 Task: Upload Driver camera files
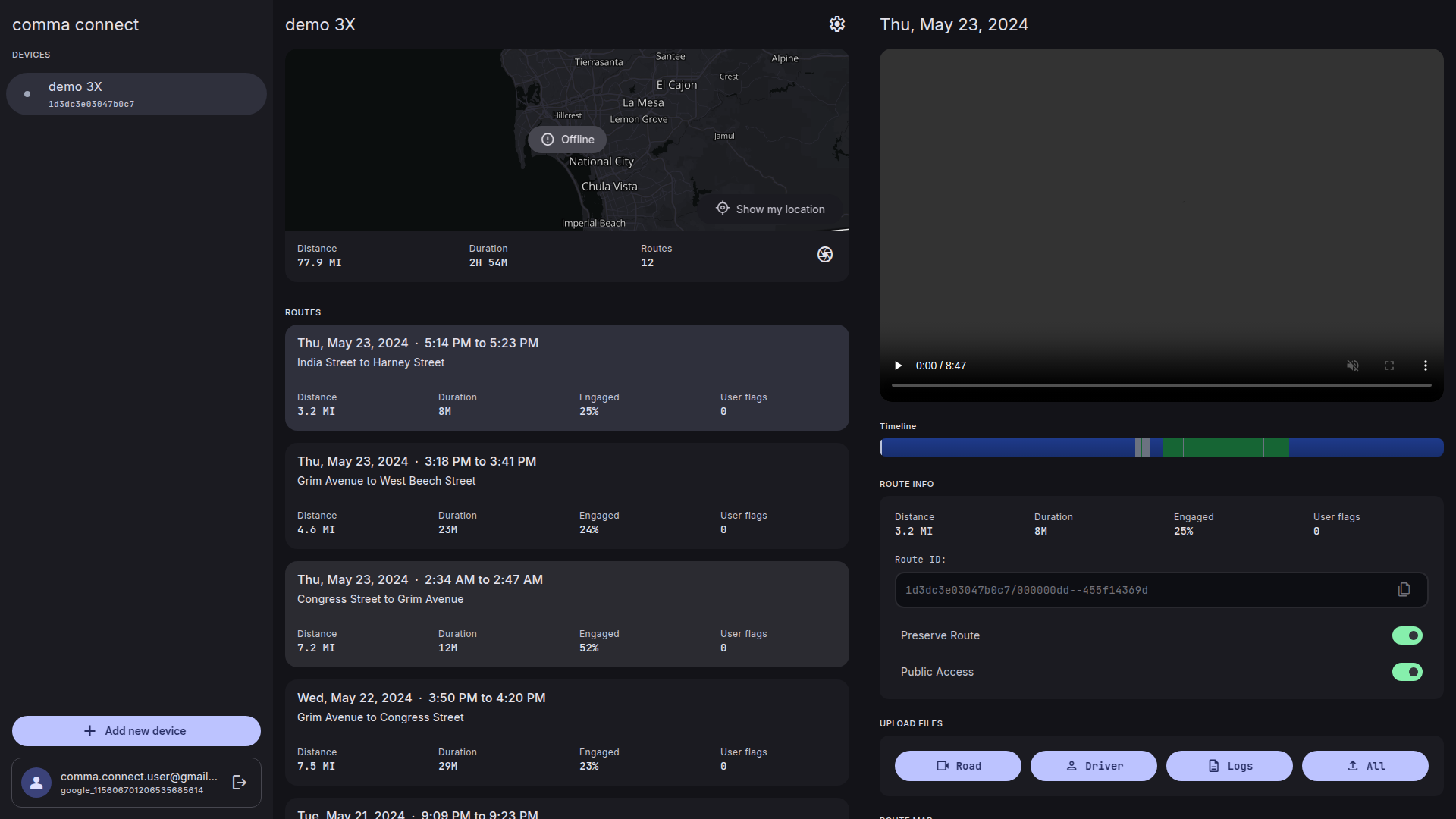1094,766
